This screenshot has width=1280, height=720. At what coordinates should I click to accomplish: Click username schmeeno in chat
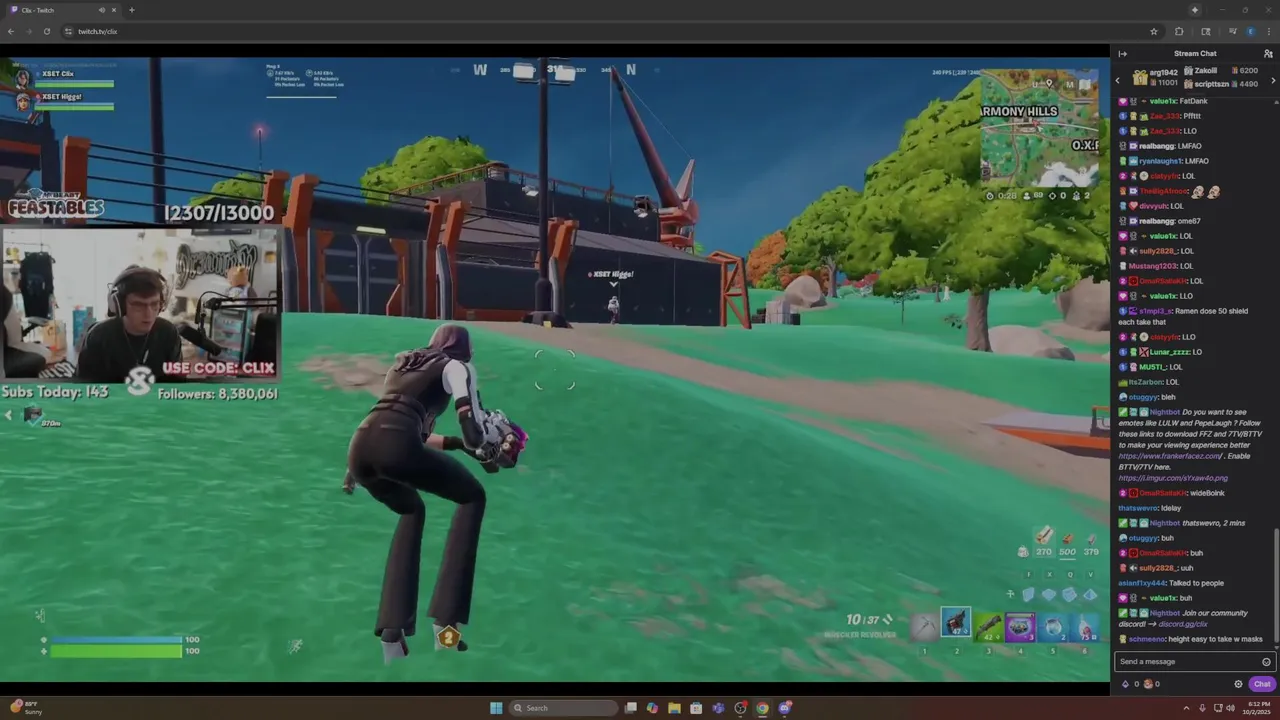[1146, 639]
